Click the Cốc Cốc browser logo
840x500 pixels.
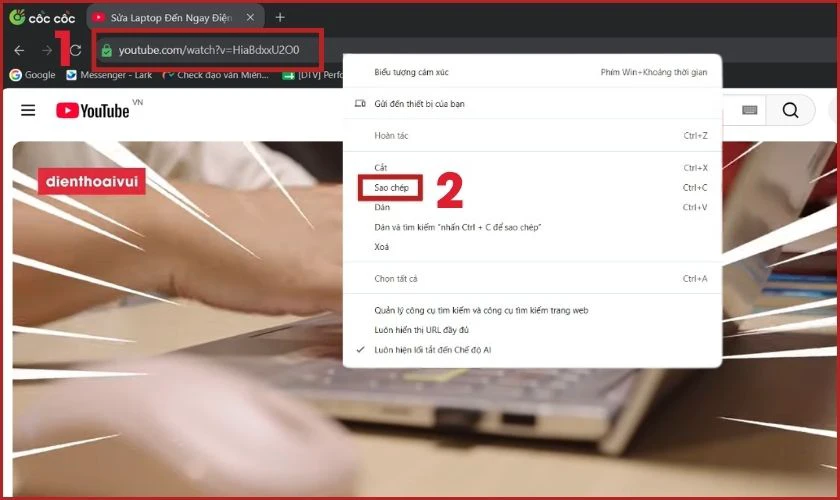tap(42, 17)
